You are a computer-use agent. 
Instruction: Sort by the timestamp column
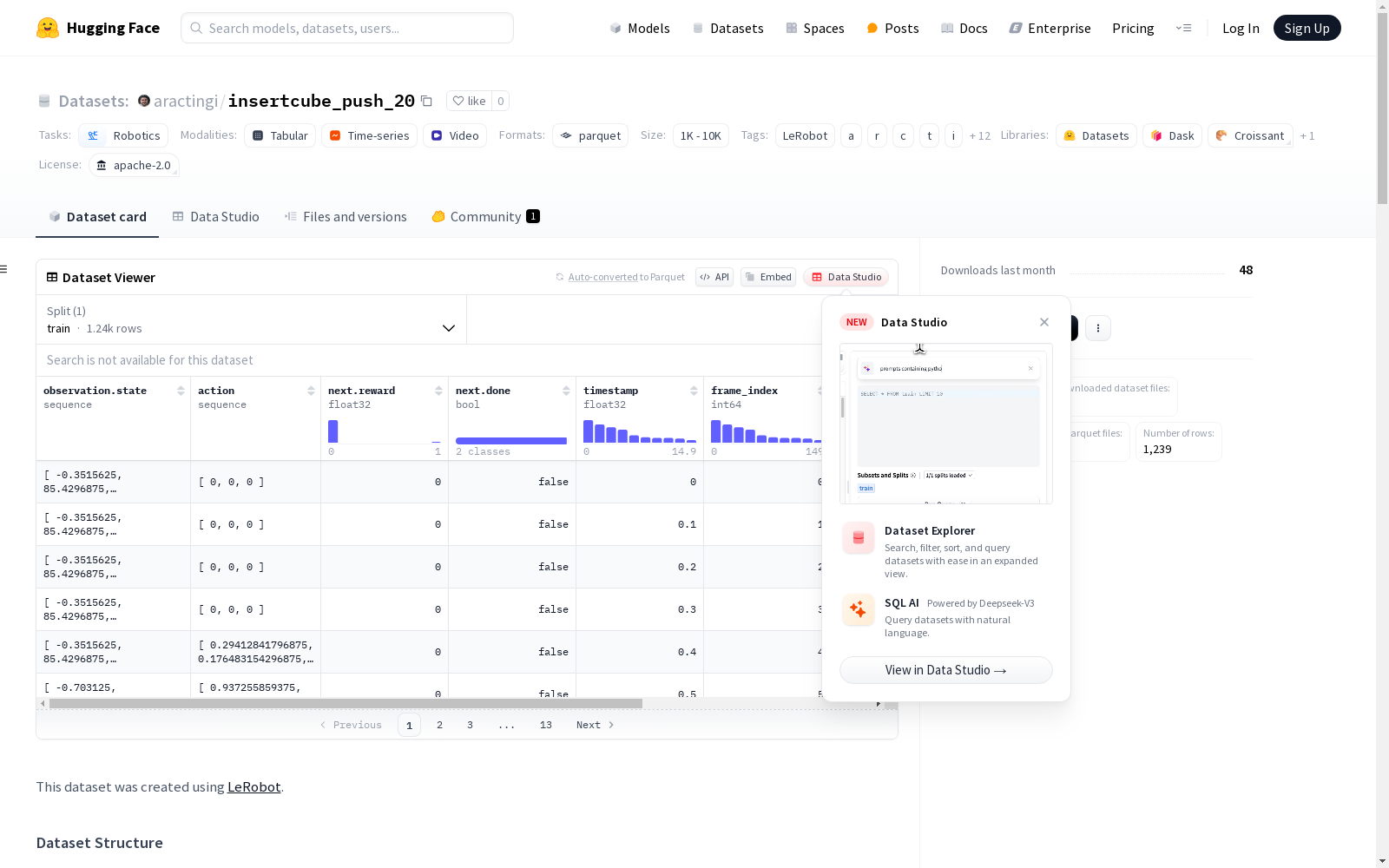click(694, 391)
